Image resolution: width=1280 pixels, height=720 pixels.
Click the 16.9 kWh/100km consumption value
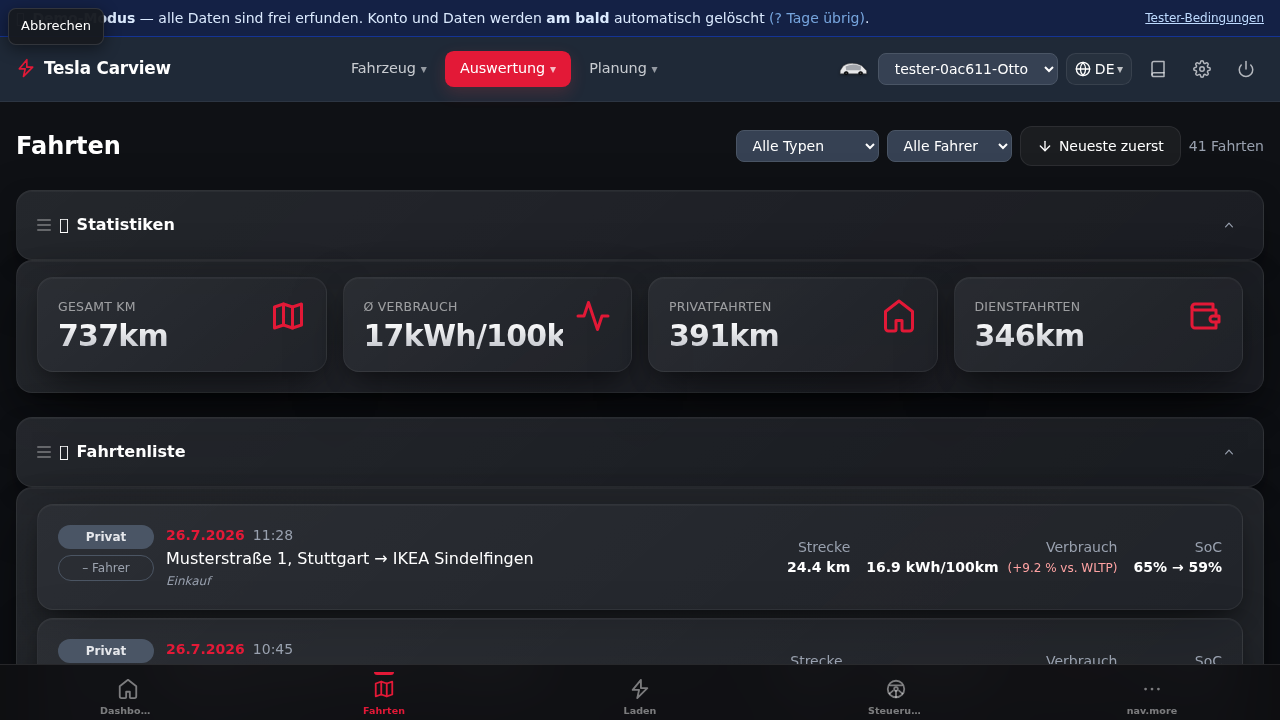click(932, 567)
